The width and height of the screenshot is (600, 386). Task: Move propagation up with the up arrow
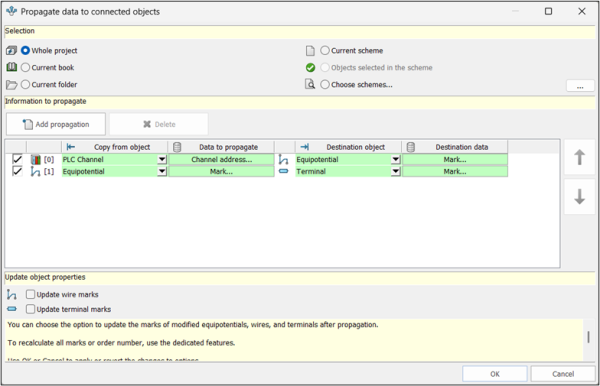click(x=579, y=157)
